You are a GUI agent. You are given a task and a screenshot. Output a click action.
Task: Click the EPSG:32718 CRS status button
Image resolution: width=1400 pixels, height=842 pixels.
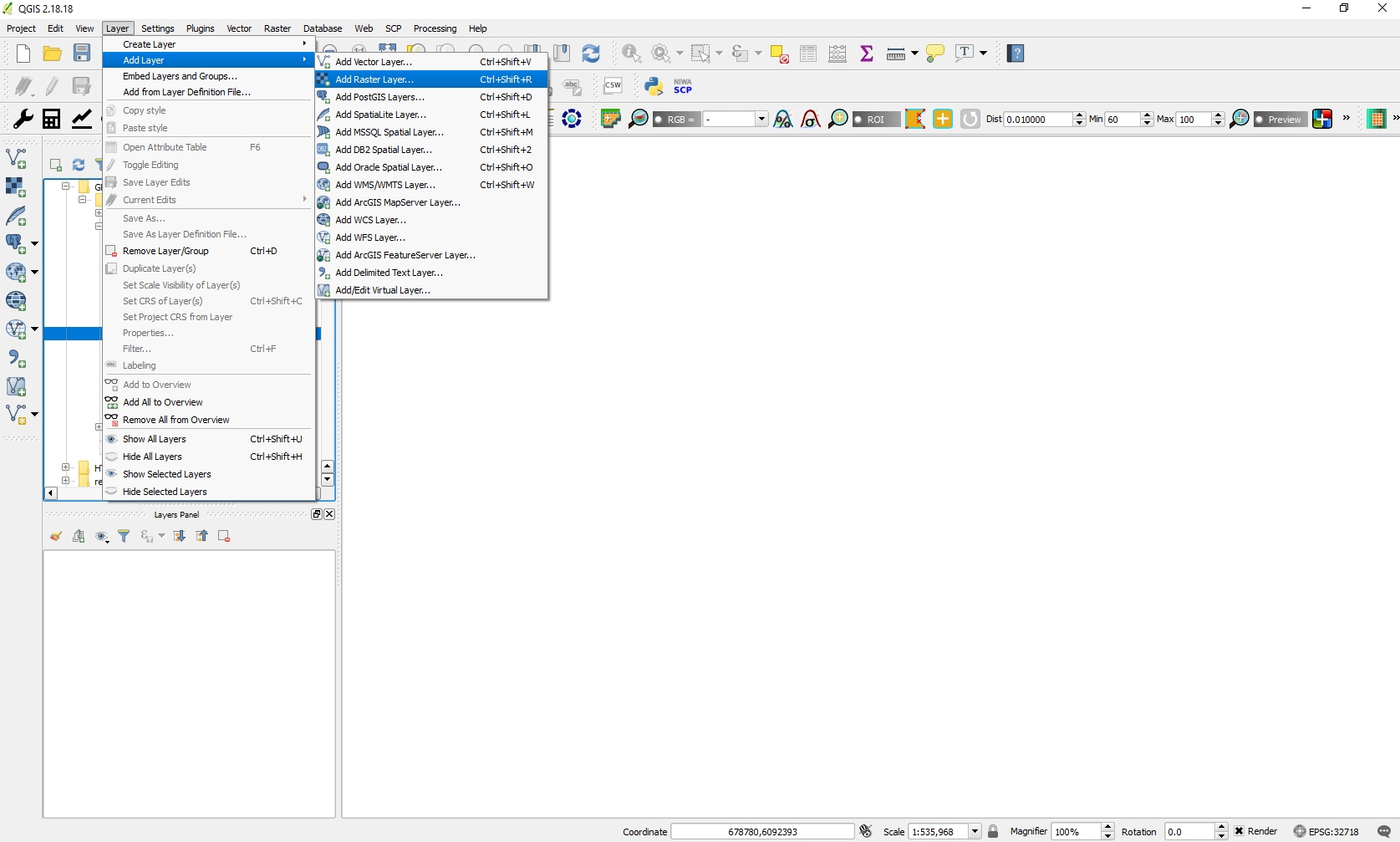pos(1326,831)
